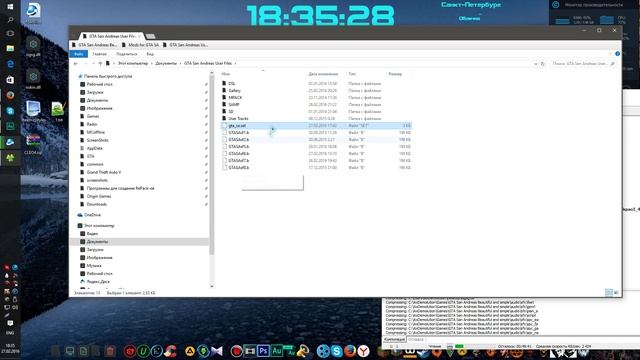This screenshot has width=640, height=360.
Task: Launch Firefox from the bottom dock
Action: click(x=350, y=351)
